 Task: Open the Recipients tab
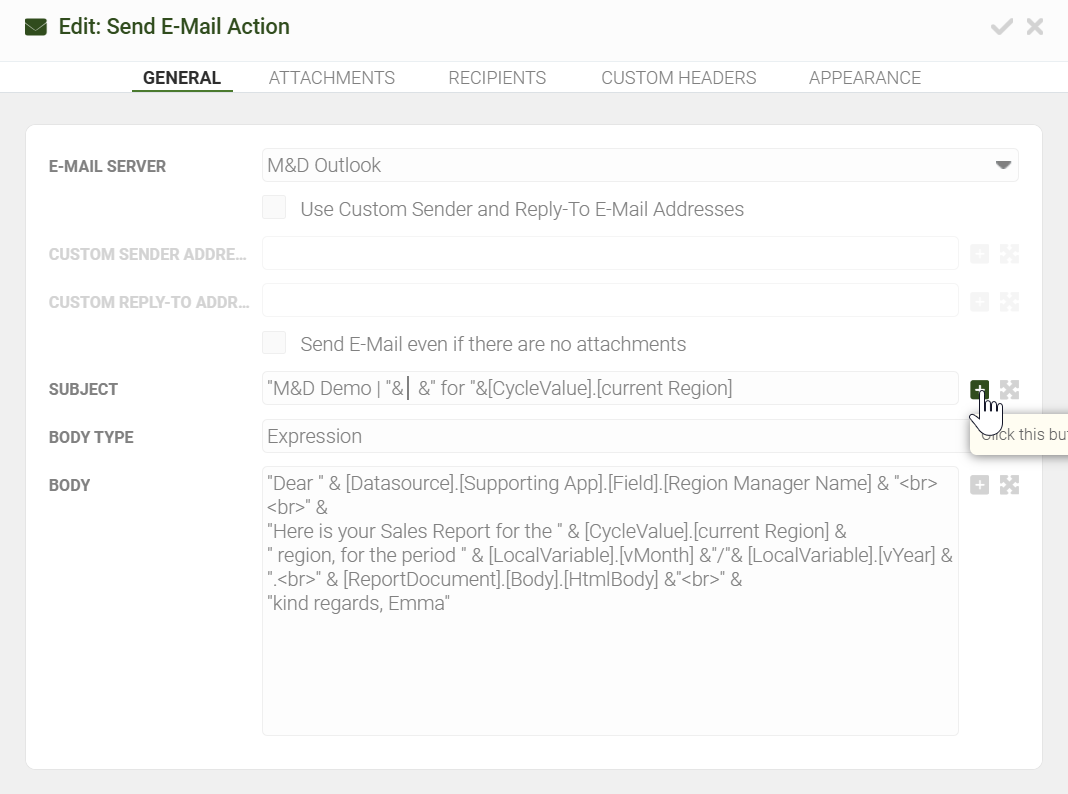[x=497, y=78]
